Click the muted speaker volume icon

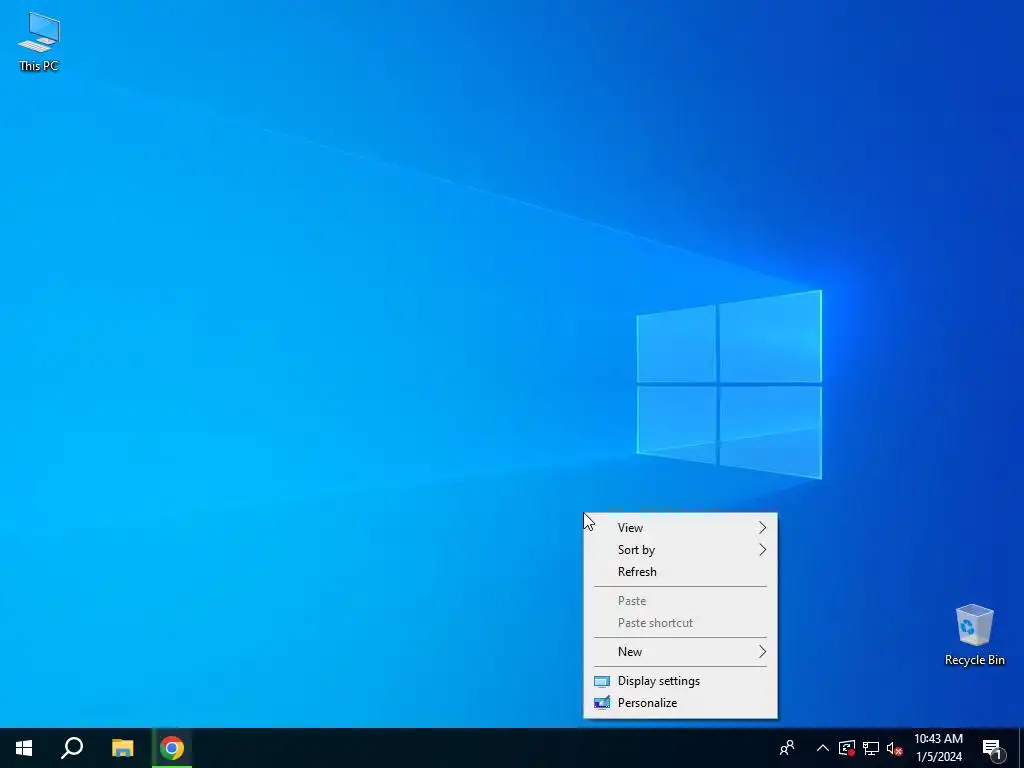click(894, 748)
